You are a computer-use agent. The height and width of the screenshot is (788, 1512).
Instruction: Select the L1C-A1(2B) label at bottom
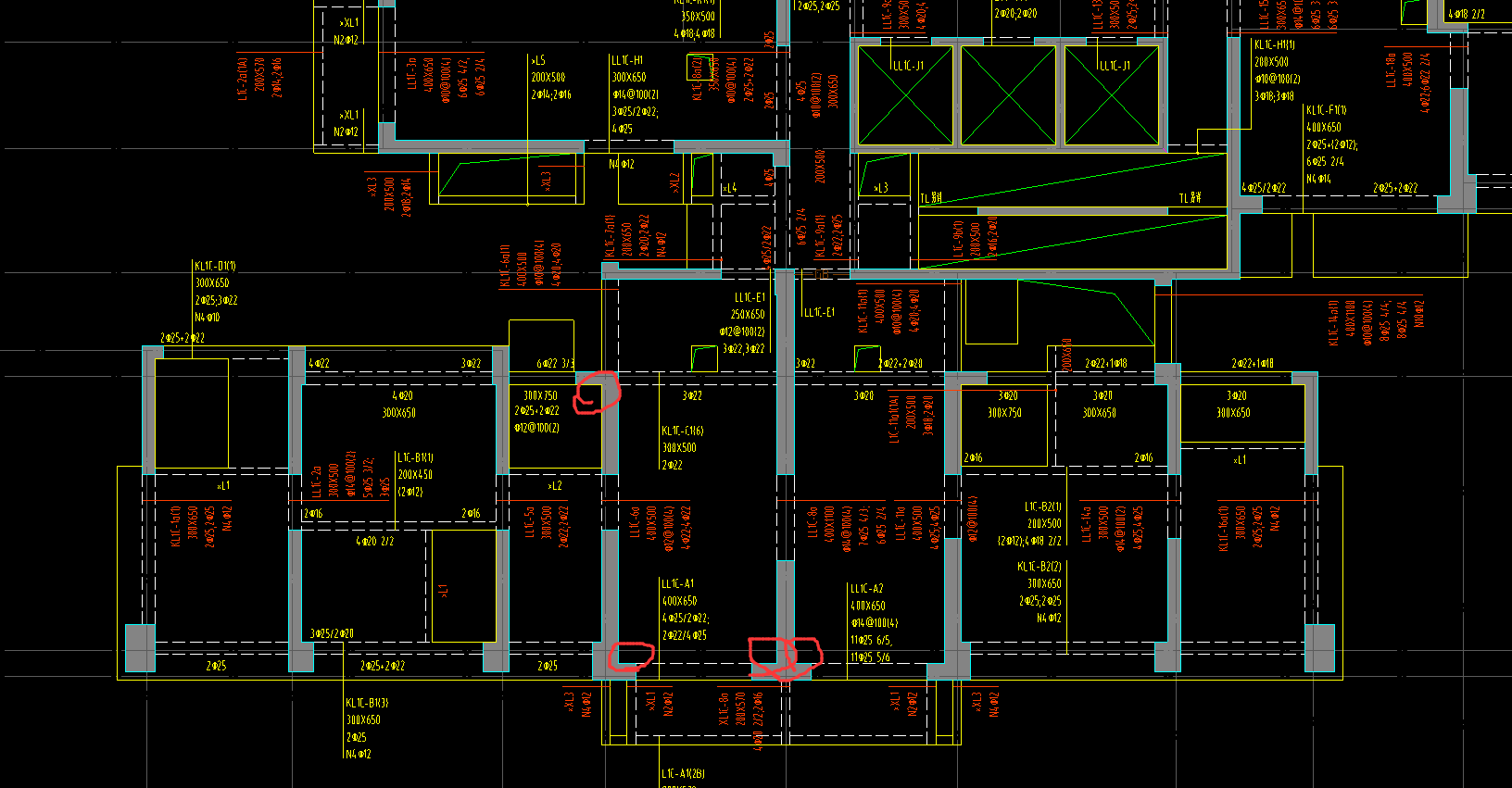tap(683, 773)
